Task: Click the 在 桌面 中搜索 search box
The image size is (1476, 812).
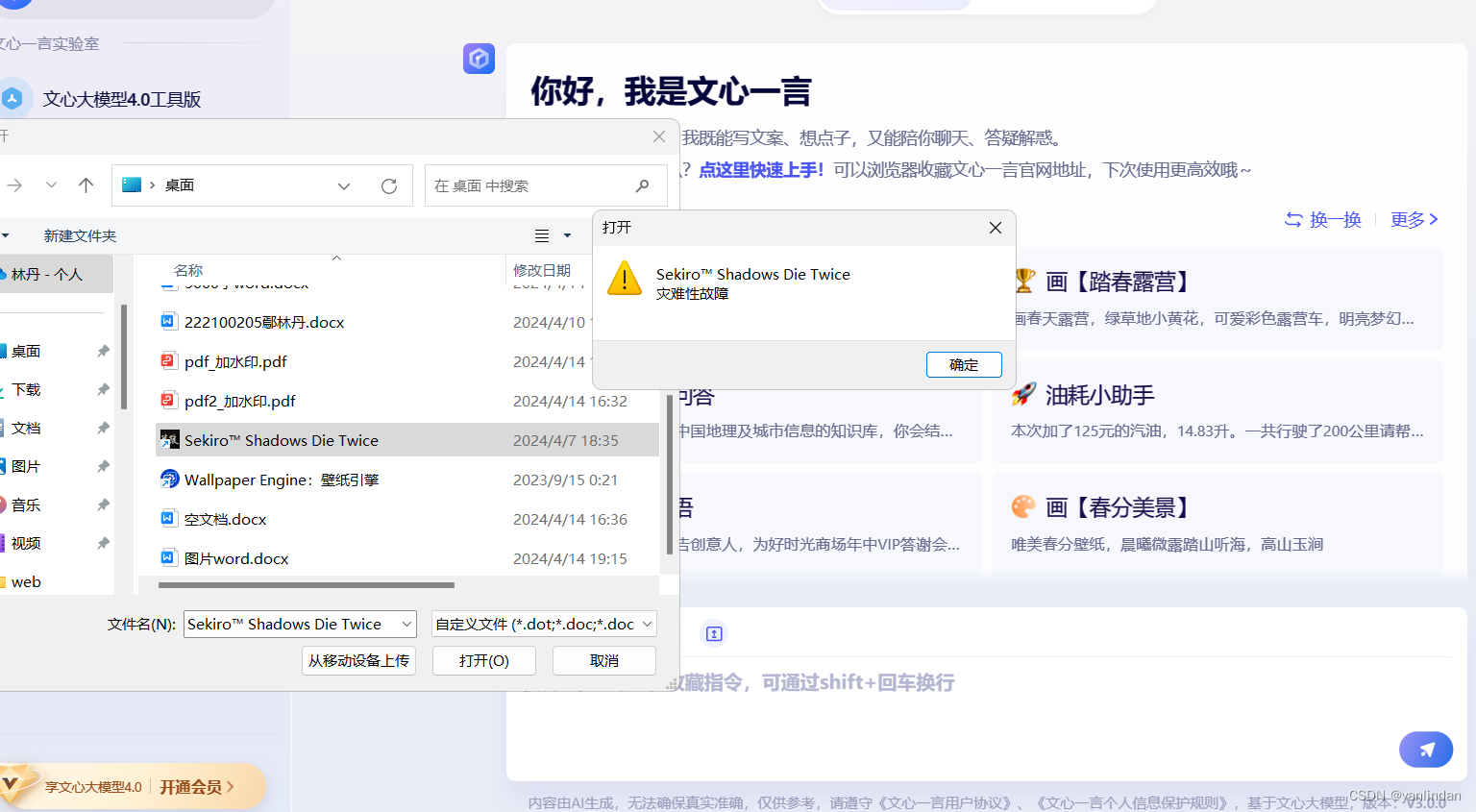Action: coord(546,185)
